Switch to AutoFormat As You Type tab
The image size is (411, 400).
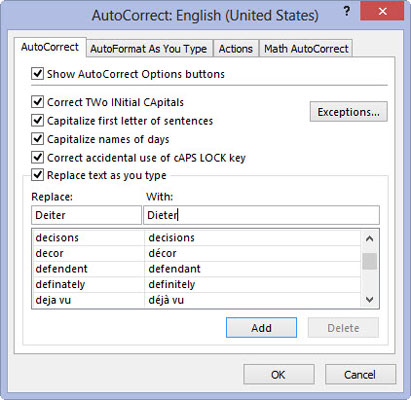149,49
